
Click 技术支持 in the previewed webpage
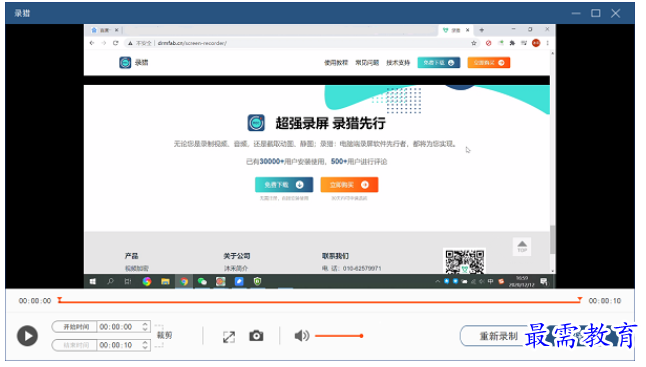tap(398, 63)
